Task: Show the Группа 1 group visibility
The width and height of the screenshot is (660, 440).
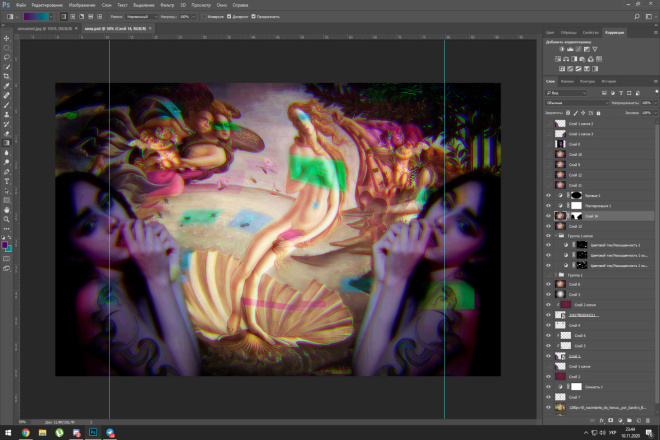Action: (x=548, y=275)
